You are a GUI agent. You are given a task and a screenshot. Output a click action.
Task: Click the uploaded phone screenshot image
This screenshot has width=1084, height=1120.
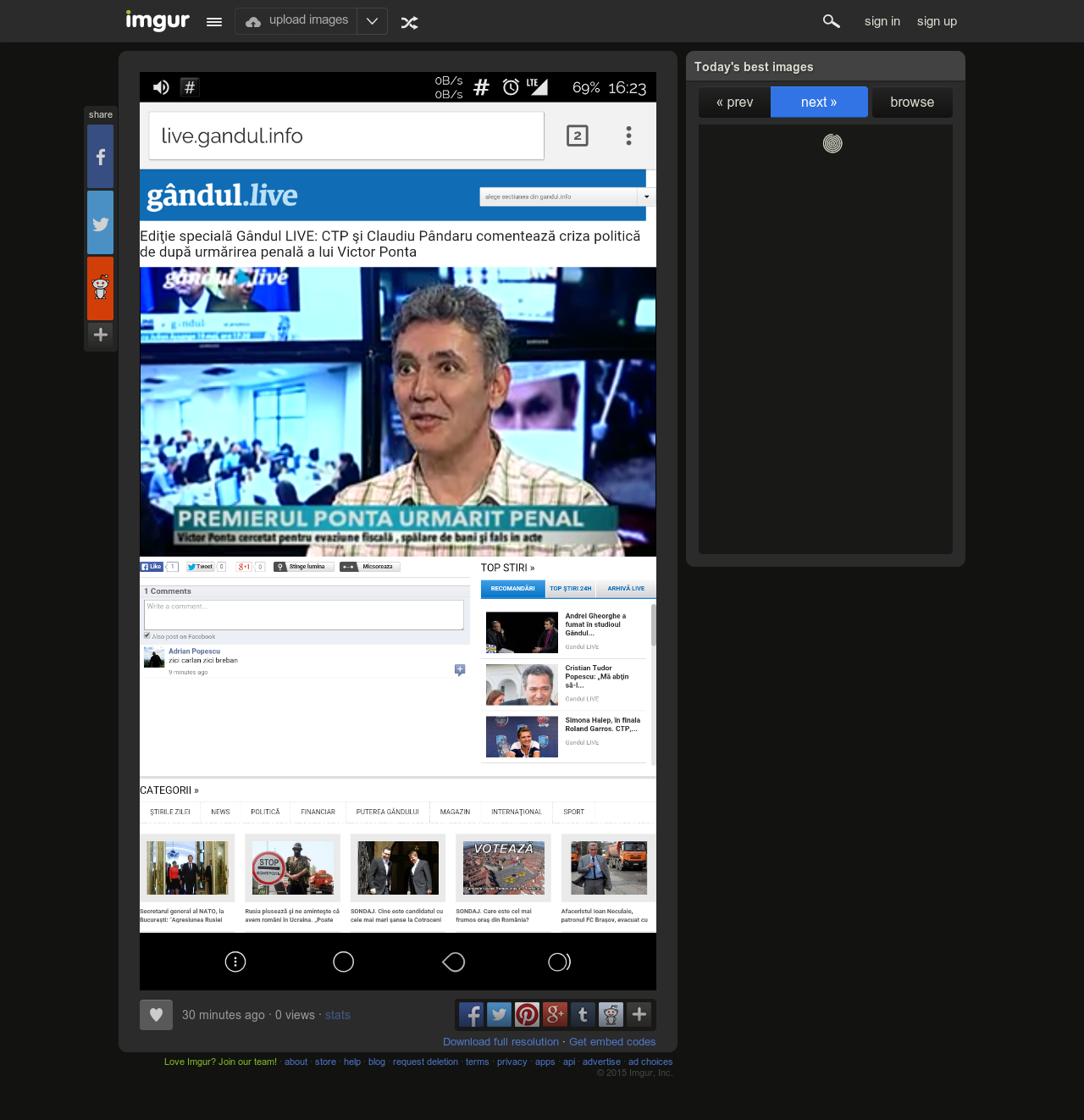(398, 531)
